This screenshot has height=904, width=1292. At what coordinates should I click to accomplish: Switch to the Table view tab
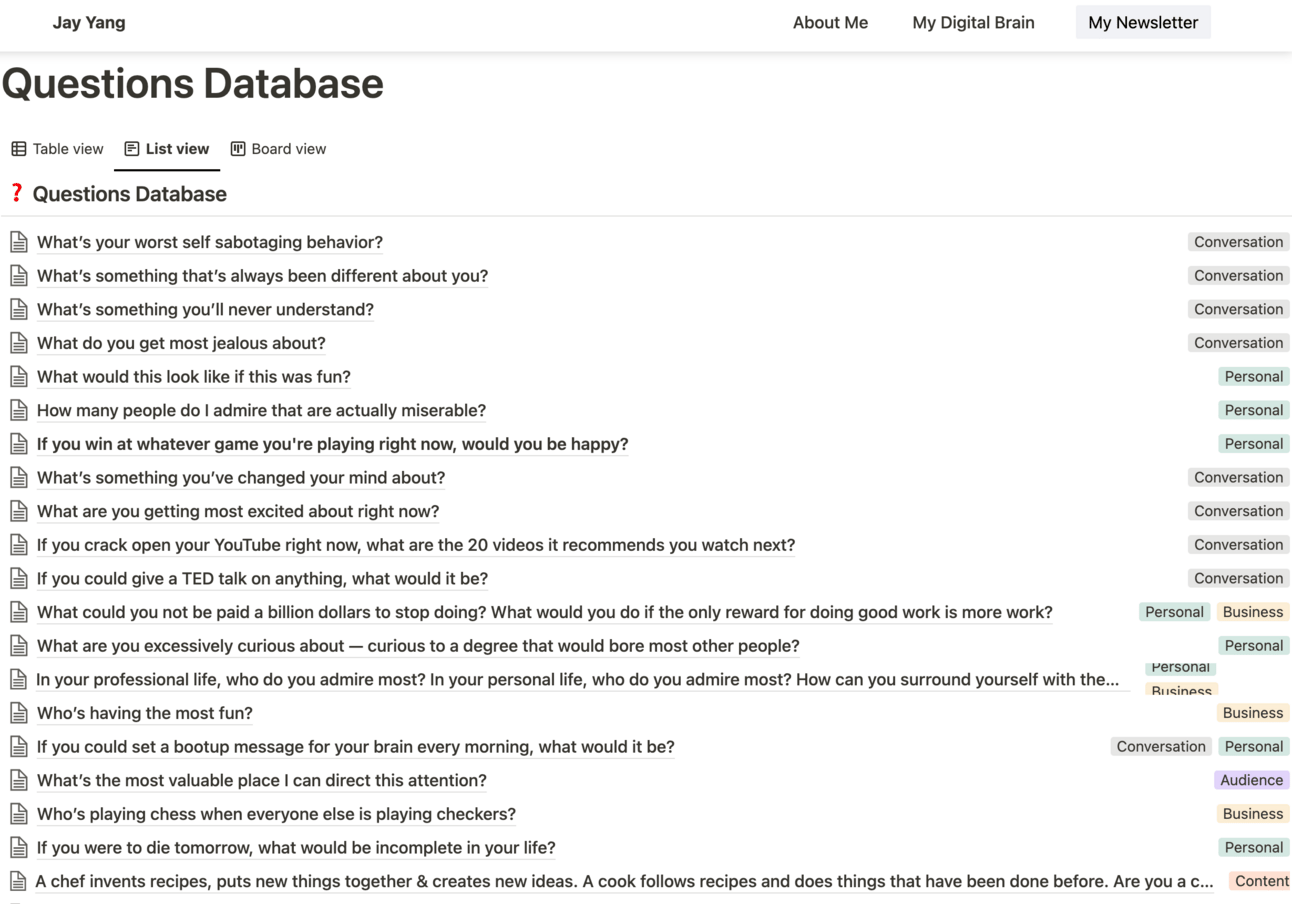tap(58, 149)
